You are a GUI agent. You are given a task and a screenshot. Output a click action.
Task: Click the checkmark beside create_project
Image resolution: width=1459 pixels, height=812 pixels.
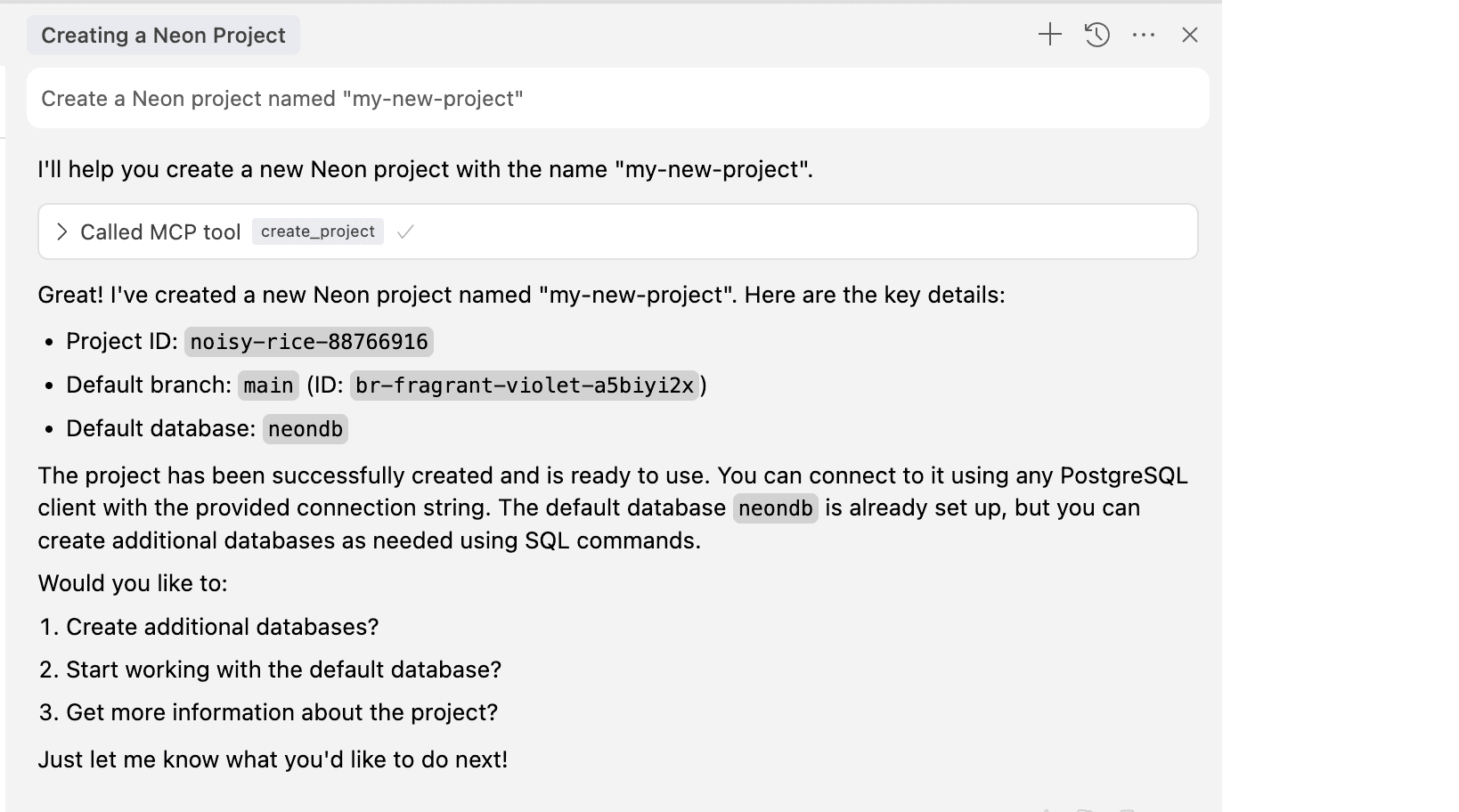click(x=405, y=232)
